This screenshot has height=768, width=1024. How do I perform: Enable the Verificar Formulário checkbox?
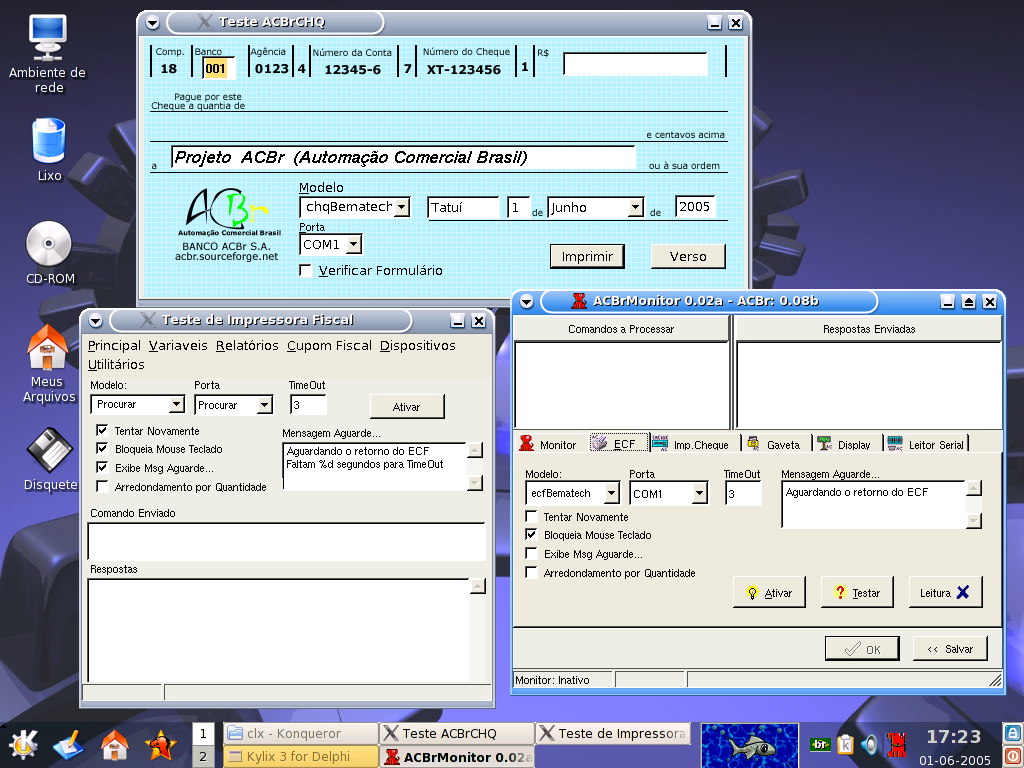[306, 270]
